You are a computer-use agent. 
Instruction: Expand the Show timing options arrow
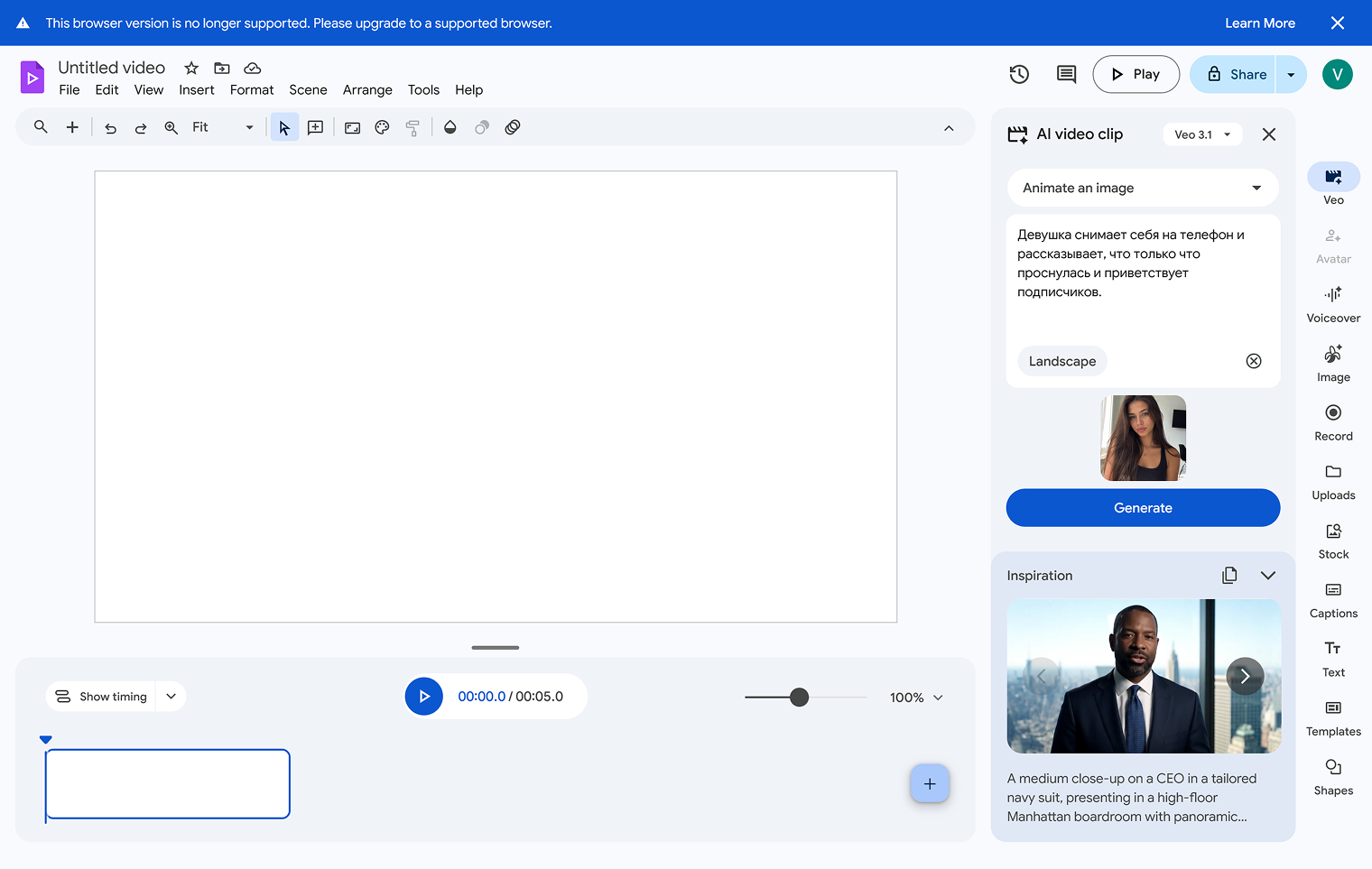171,697
